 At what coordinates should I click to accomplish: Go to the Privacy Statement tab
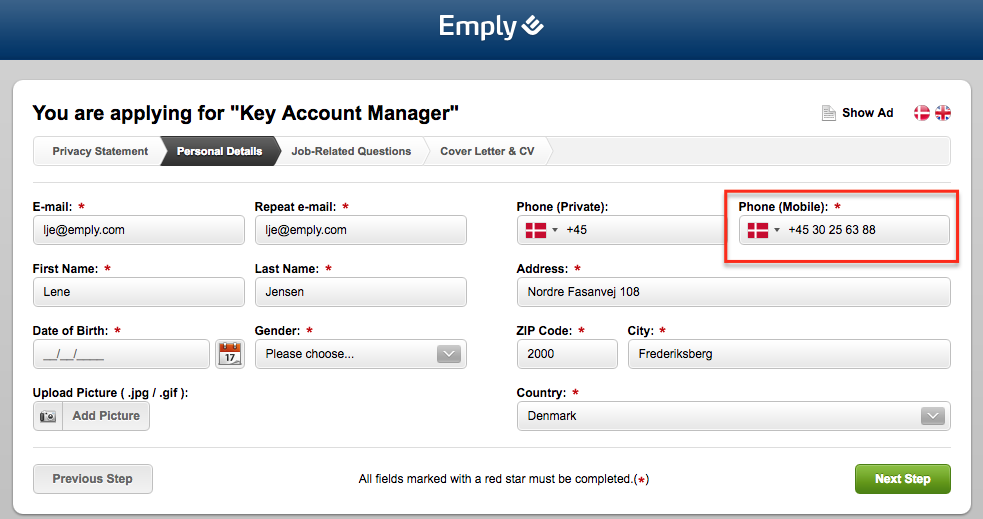point(100,151)
